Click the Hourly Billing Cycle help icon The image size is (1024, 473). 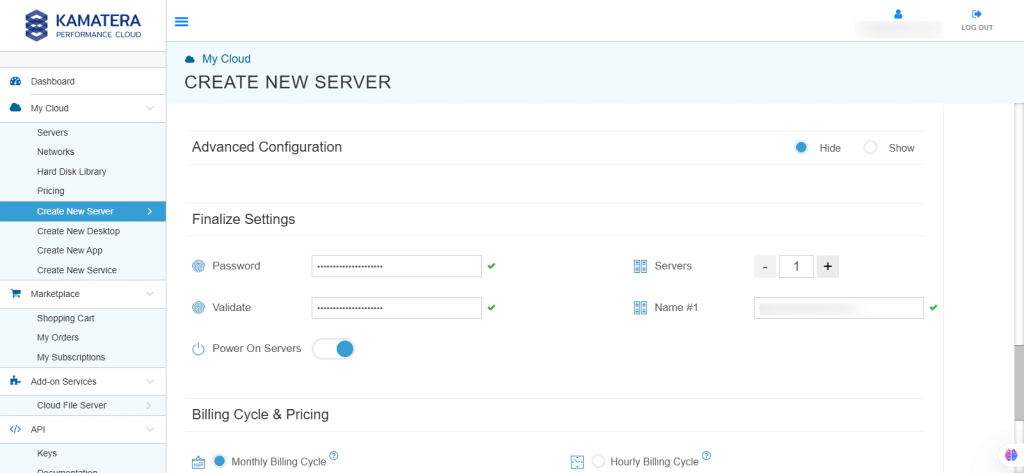click(707, 456)
